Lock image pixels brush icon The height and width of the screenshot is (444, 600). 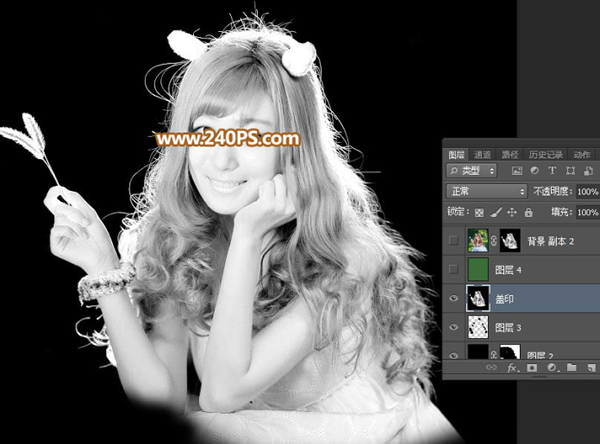point(496,212)
